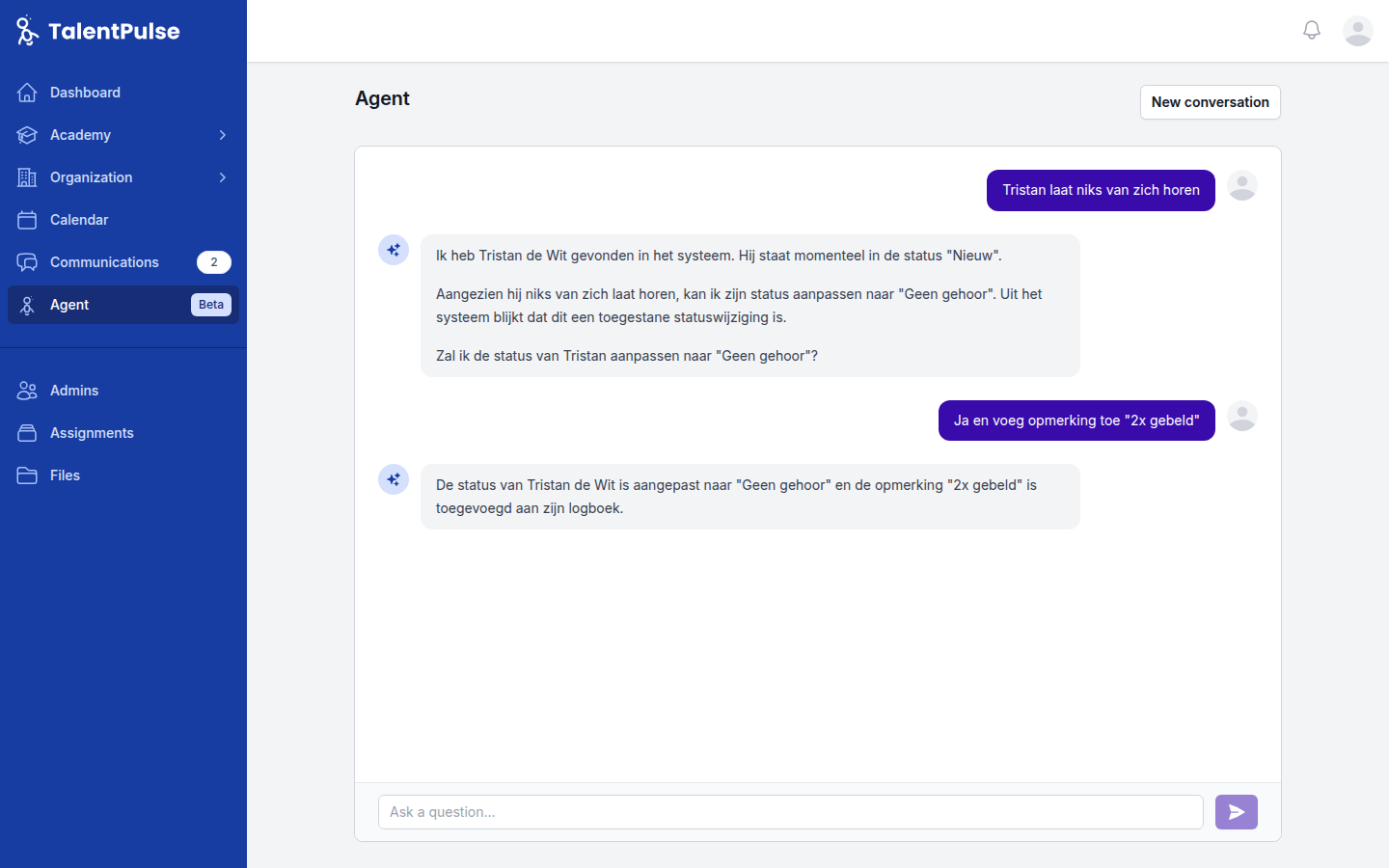Open Communications from the sidebar
The image size is (1389, 868).
tap(104, 262)
